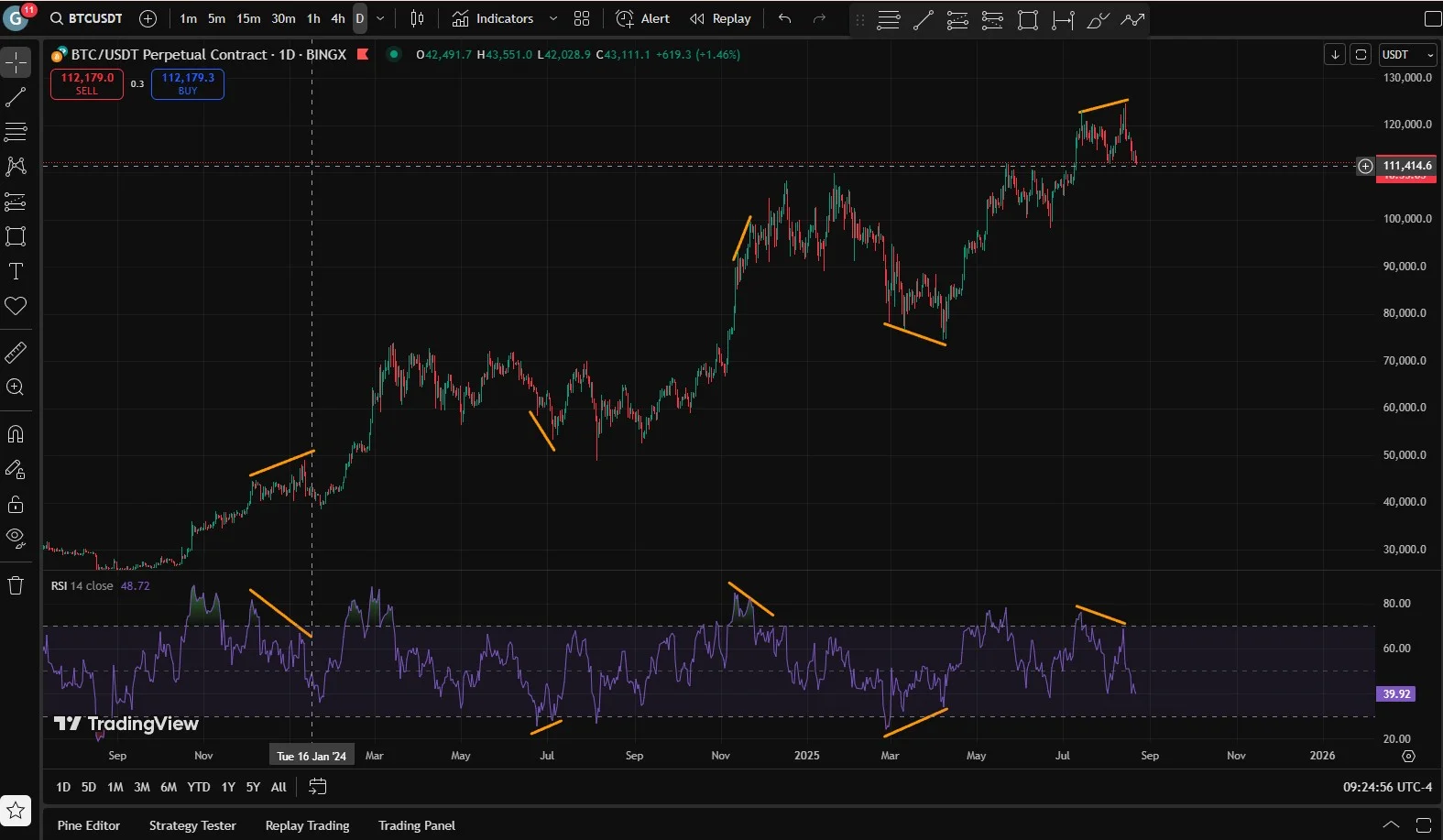Click the Go to date calendar icon
Viewport: 1443px width, 840px height.
tap(318, 787)
